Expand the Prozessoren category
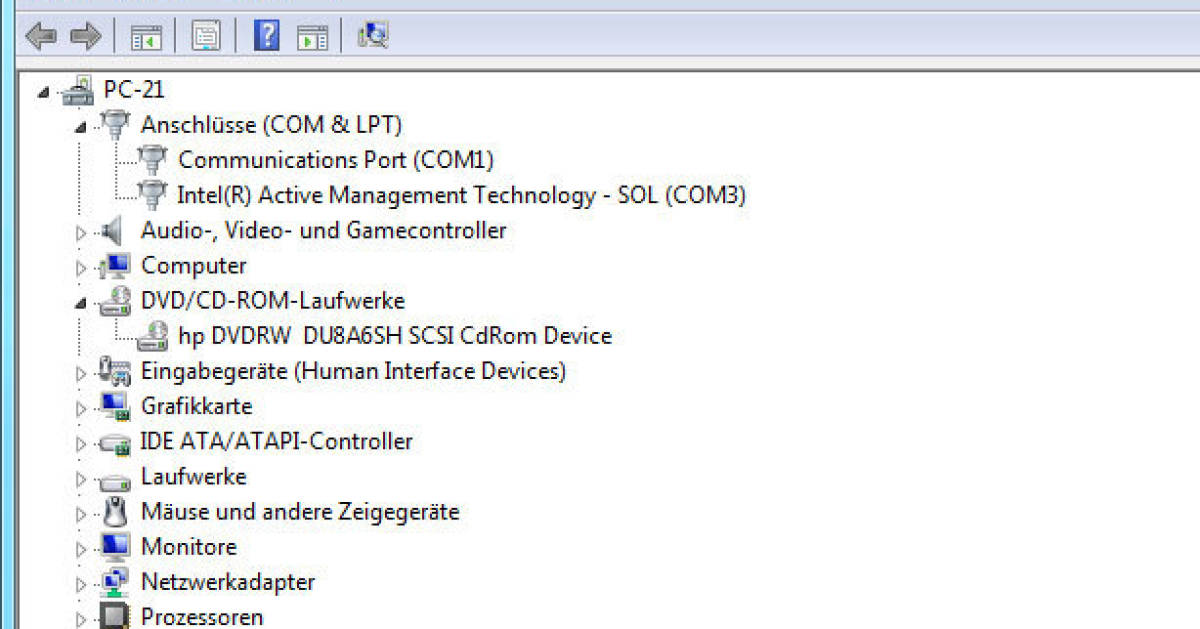The width and height of the screenshot is (1200, 629). click(x=80, y=618)
